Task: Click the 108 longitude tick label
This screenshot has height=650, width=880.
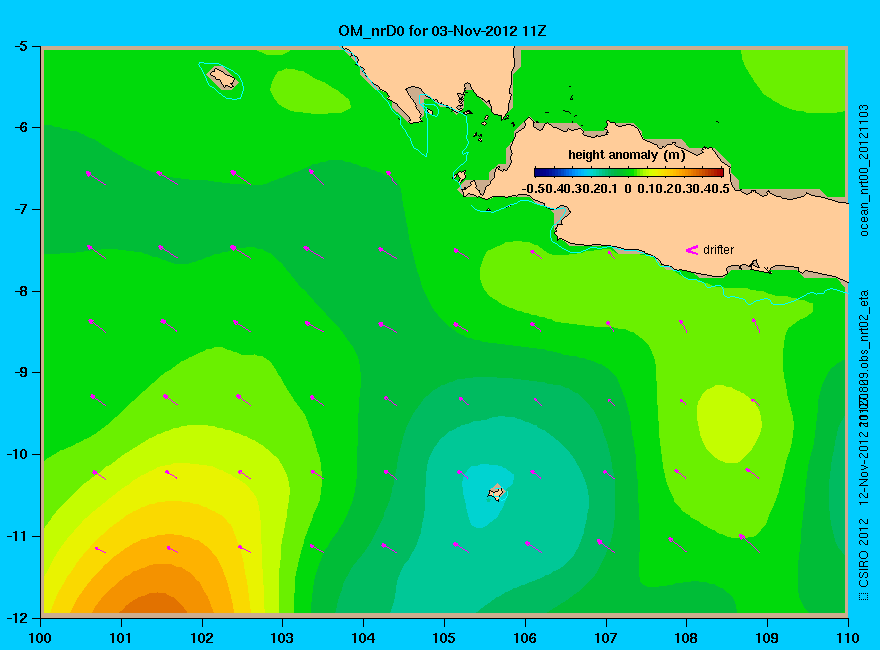Action: pyautogui.click(x=686, y=638)
